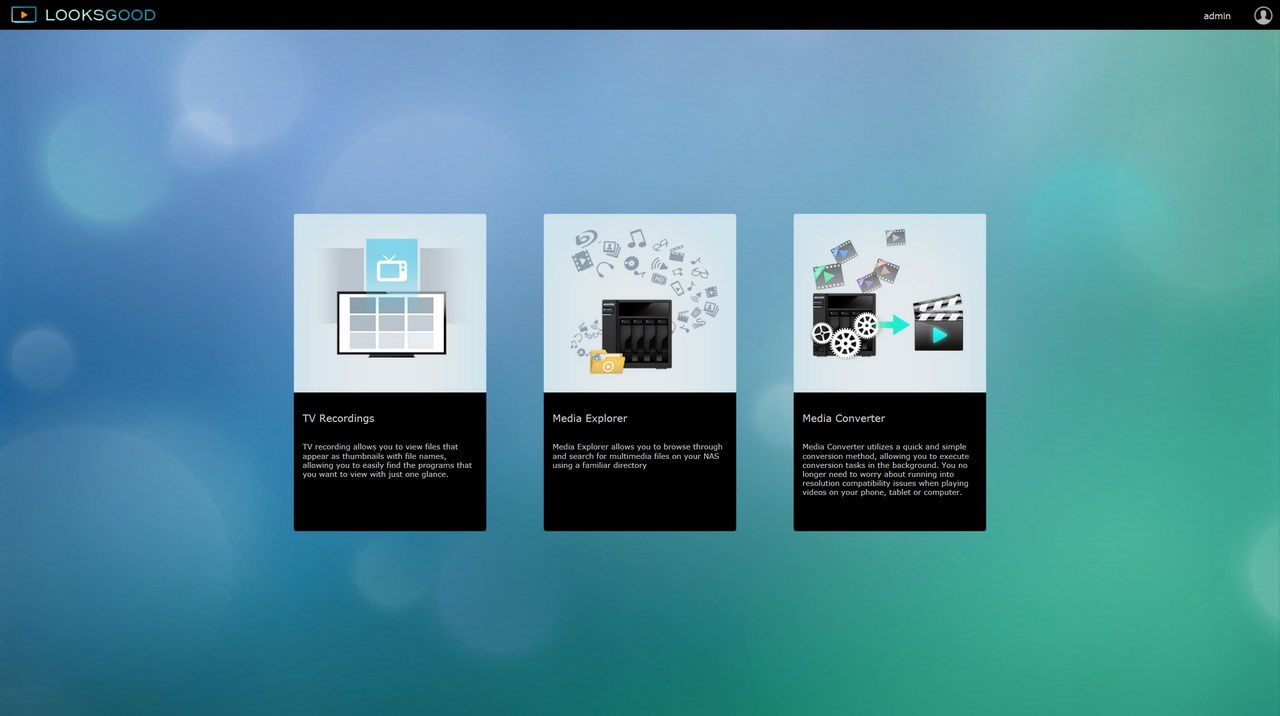
Task: Select the TV Recordings title
Action: (339, 418)
